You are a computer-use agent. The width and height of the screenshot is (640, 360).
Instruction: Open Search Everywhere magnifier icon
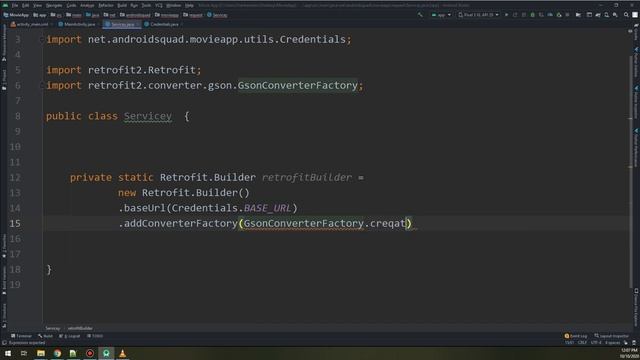pyautogui.click(x=626, y=15)
